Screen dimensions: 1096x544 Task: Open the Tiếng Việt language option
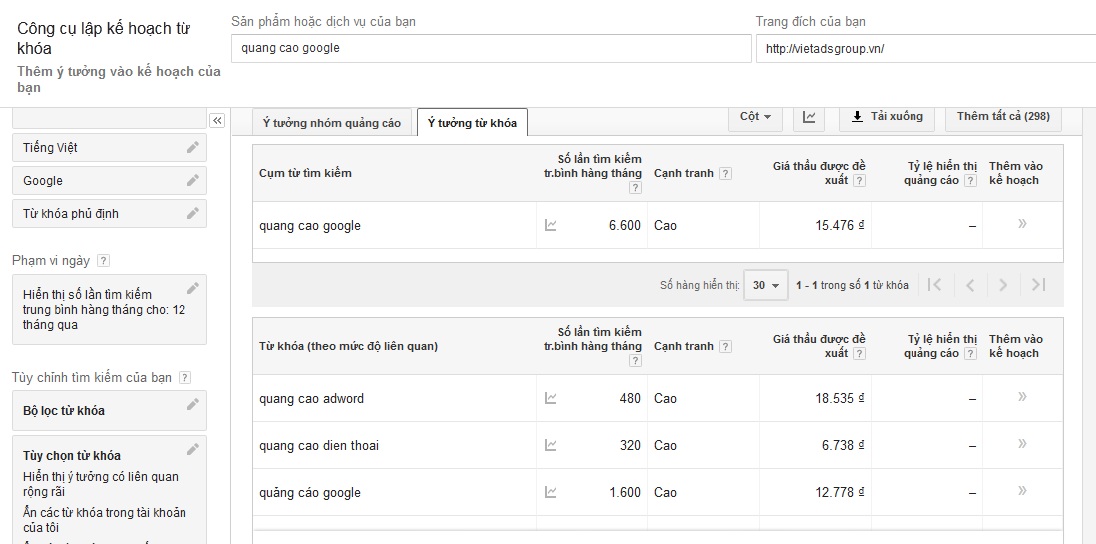tap(110, 148)
